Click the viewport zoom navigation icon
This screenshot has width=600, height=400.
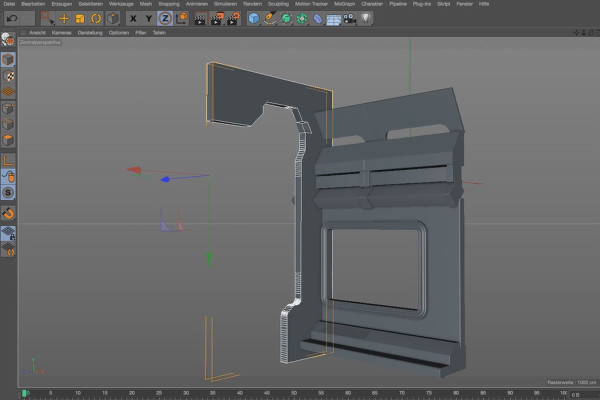coord(584,33)
